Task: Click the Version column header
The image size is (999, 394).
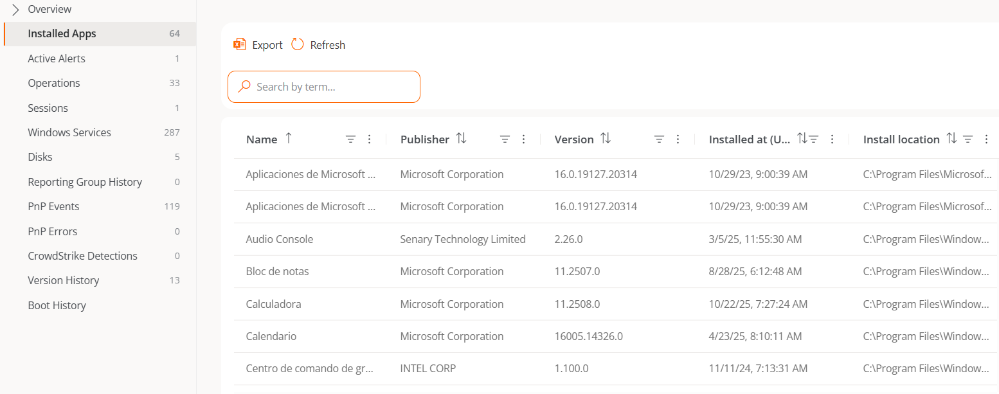Action: [x=574, y=139]
